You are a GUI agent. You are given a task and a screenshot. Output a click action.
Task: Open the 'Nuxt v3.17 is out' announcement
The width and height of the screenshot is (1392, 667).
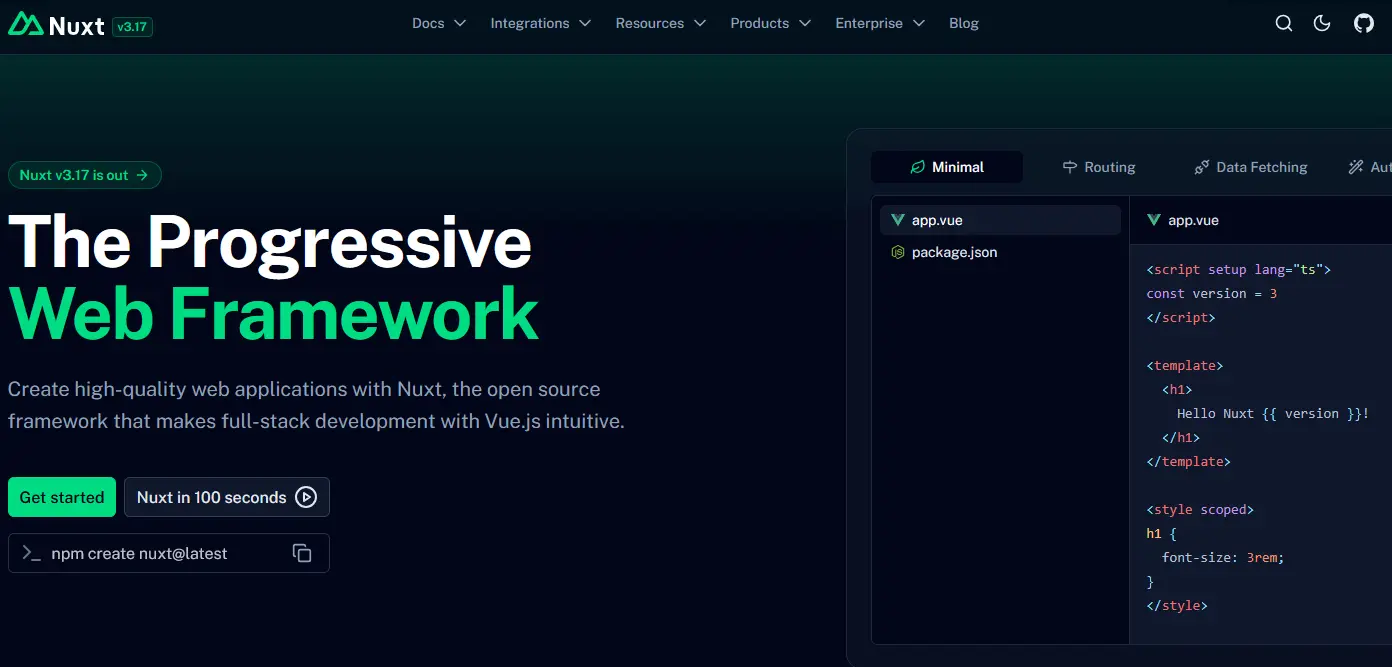point(85,175)
